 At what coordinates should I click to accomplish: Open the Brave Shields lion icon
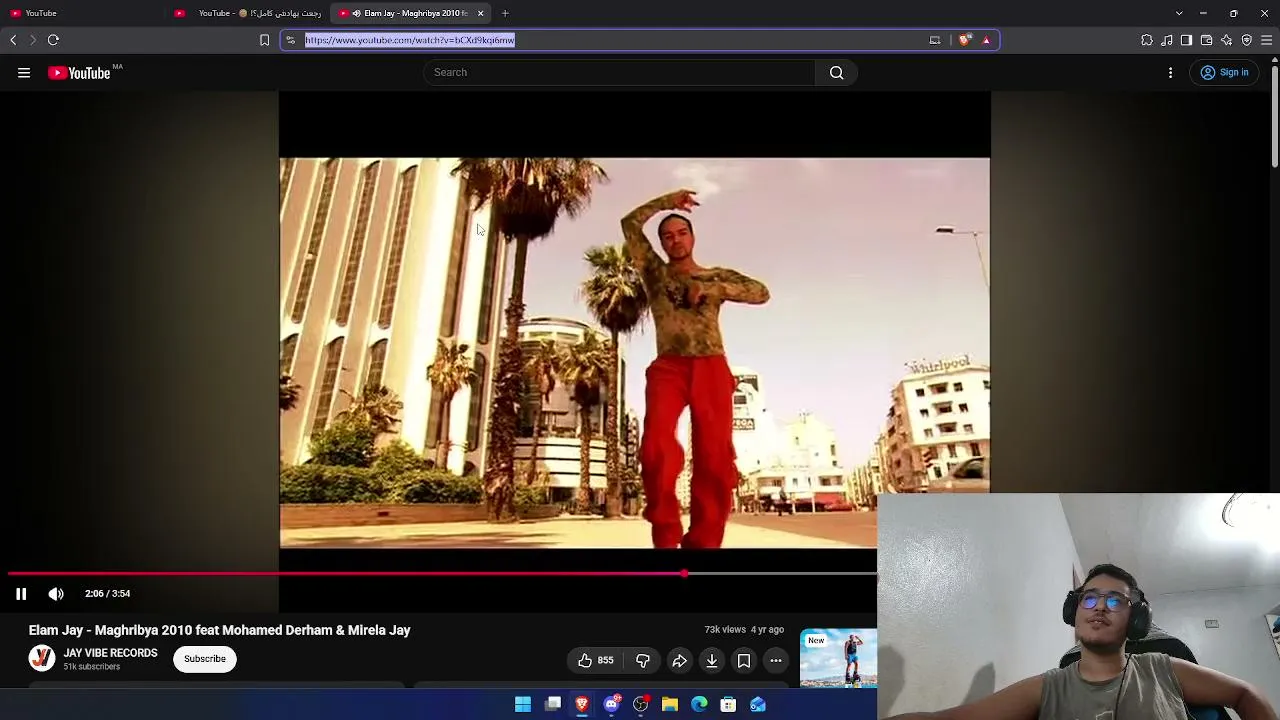click(x=965, y=40)
